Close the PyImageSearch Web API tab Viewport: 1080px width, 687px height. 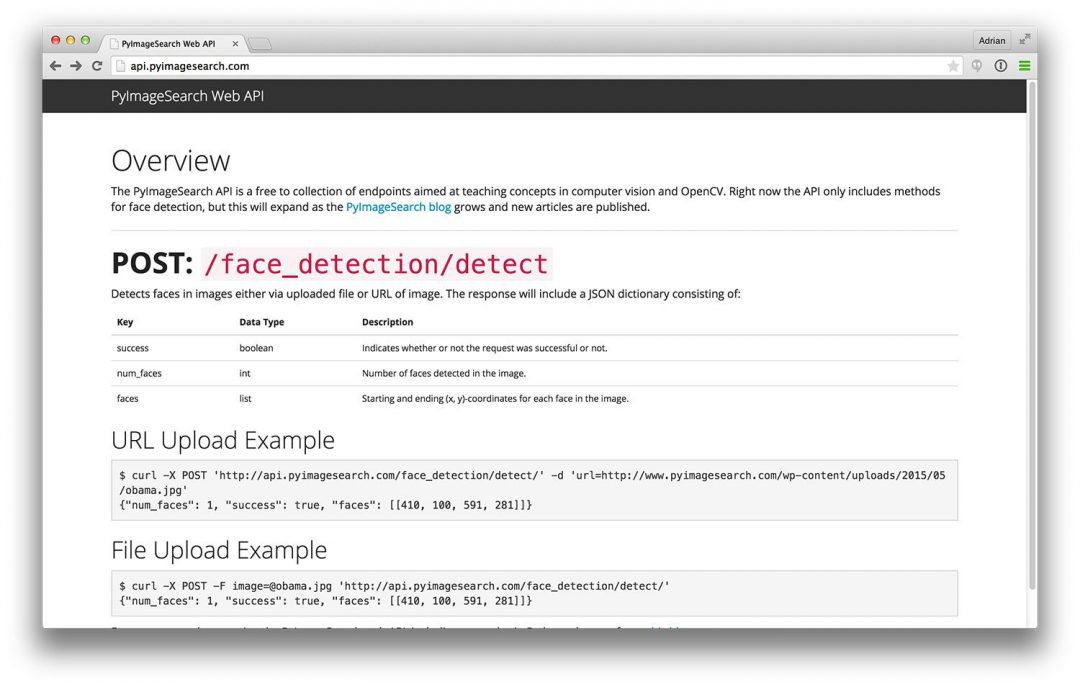tap(235, 43)
